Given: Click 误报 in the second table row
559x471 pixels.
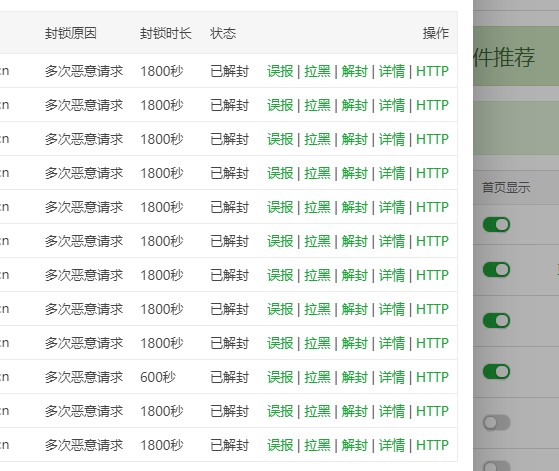Looking at the screenshot, I should click(x=280, y=105).
